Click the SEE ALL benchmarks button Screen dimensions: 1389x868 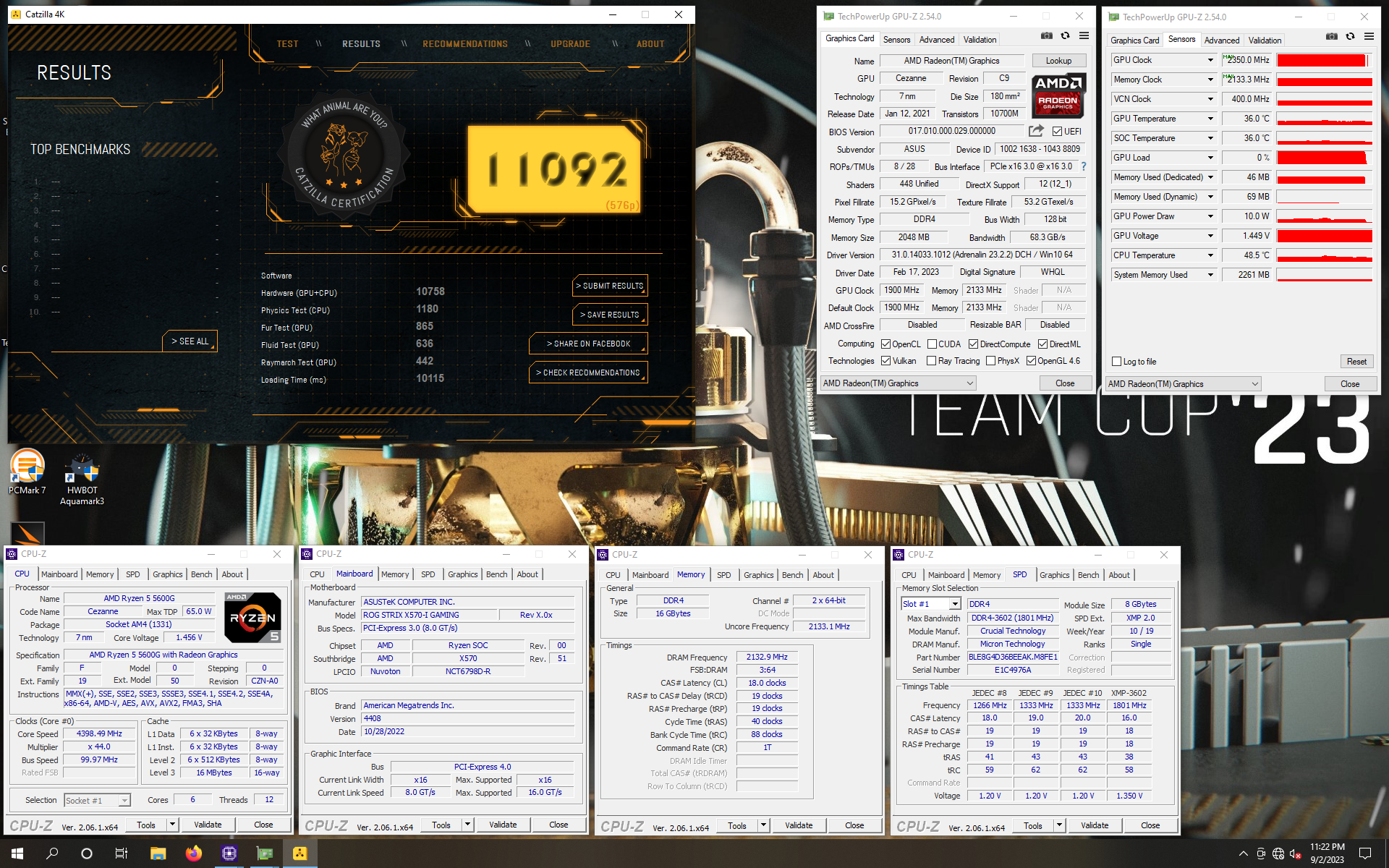[190, 341]
